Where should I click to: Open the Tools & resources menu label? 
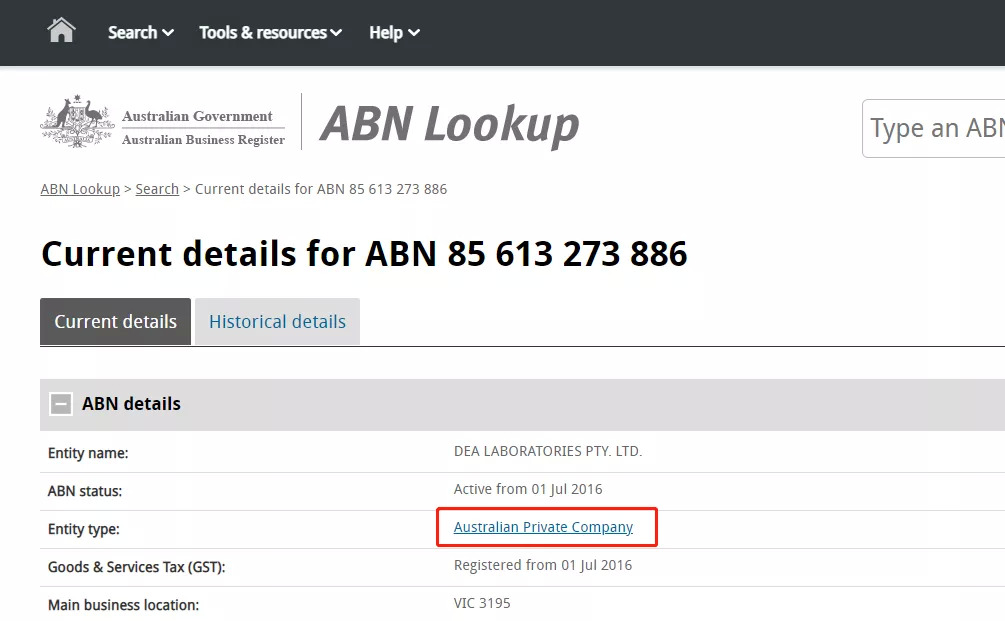point(262,33)
